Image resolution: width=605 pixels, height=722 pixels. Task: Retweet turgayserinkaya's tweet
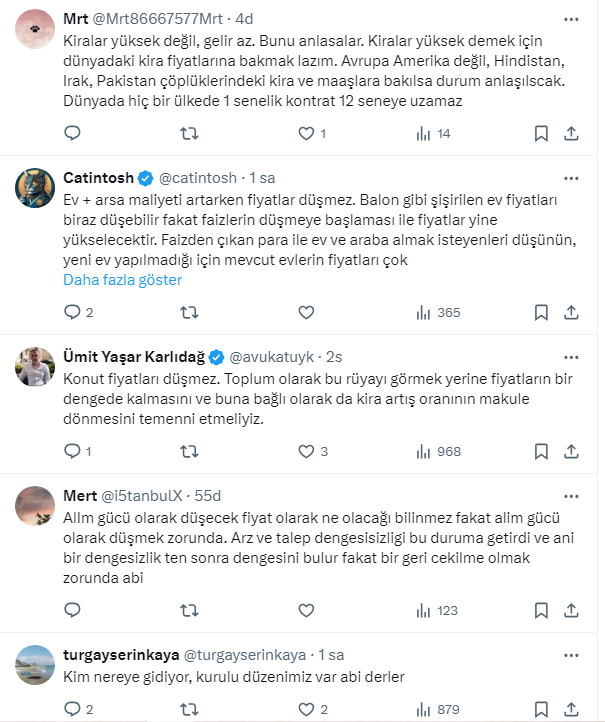188,709
